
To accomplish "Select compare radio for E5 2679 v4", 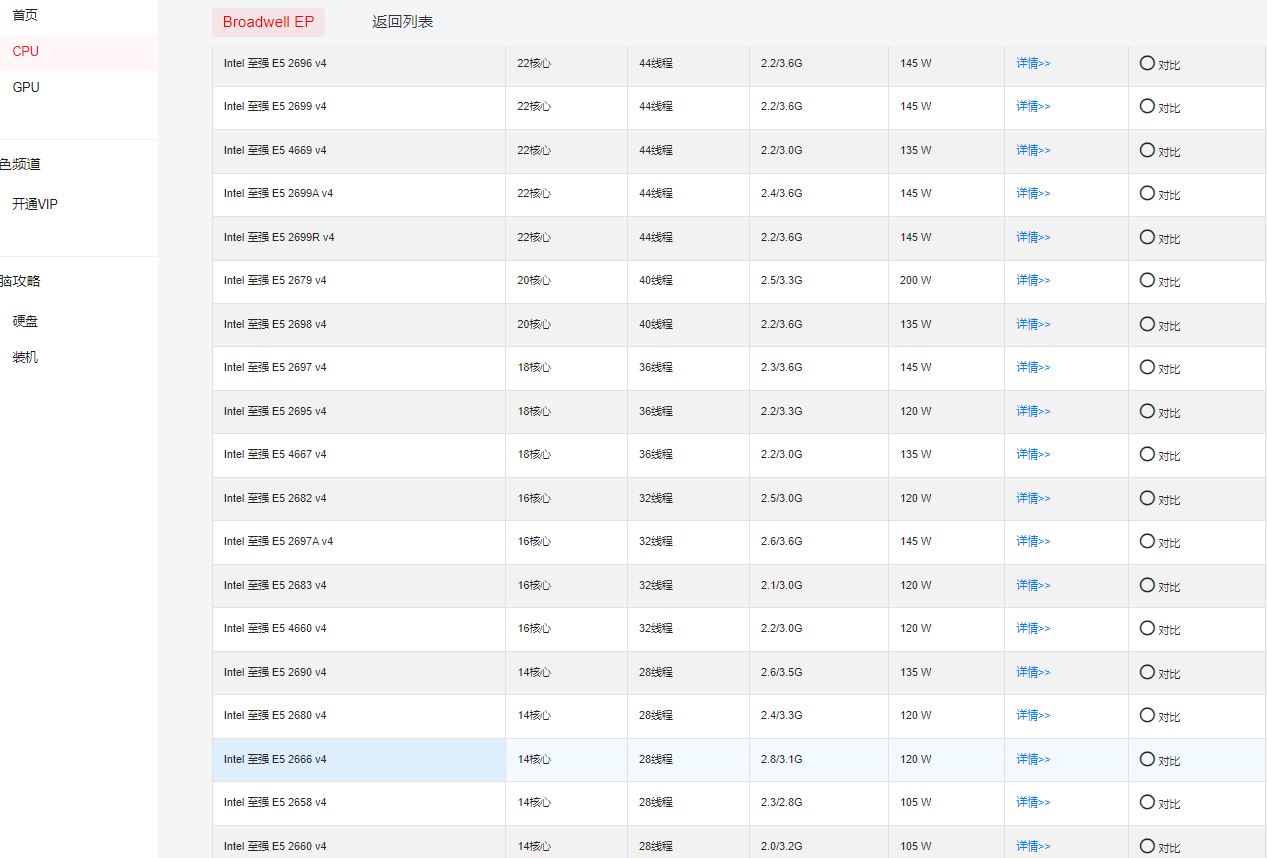I will (x=1147, y=279).
